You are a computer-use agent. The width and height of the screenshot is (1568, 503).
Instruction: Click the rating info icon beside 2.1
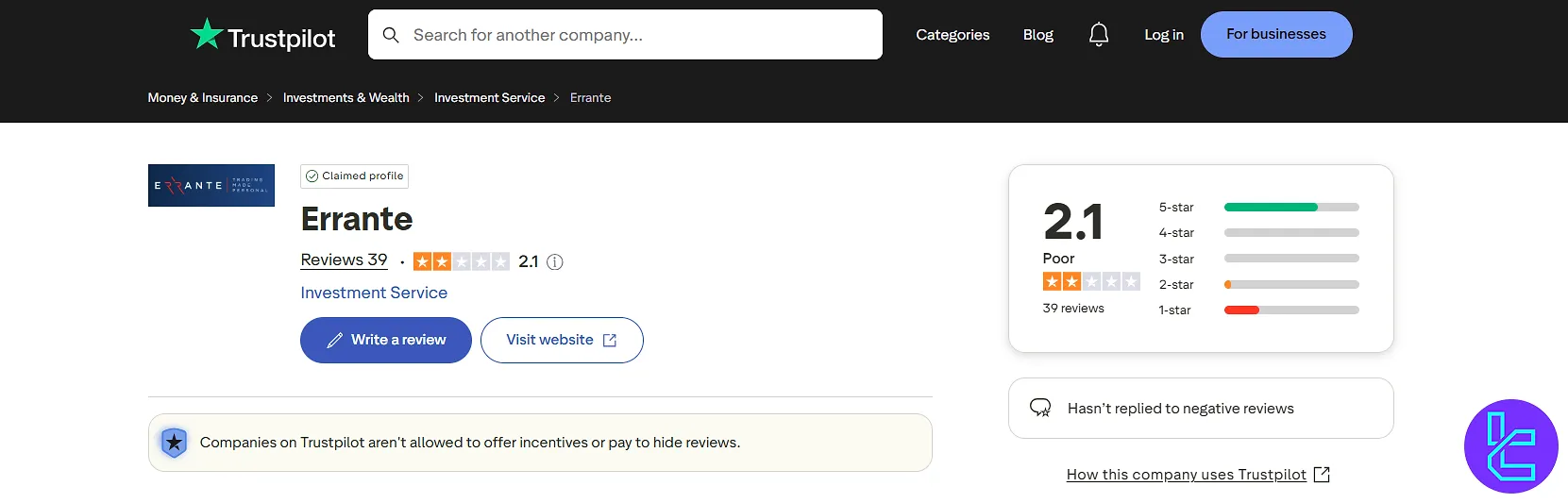coord(555,262)
